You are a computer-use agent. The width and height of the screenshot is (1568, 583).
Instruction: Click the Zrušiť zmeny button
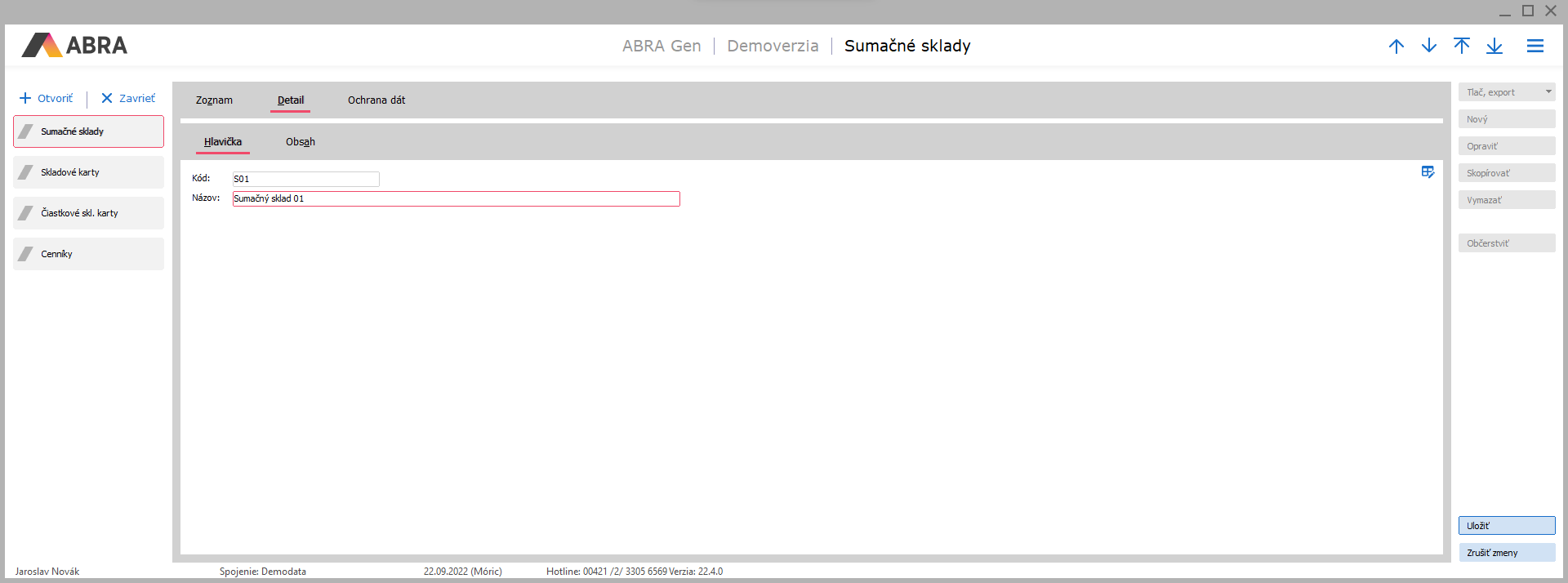(x=1507, y=553)
